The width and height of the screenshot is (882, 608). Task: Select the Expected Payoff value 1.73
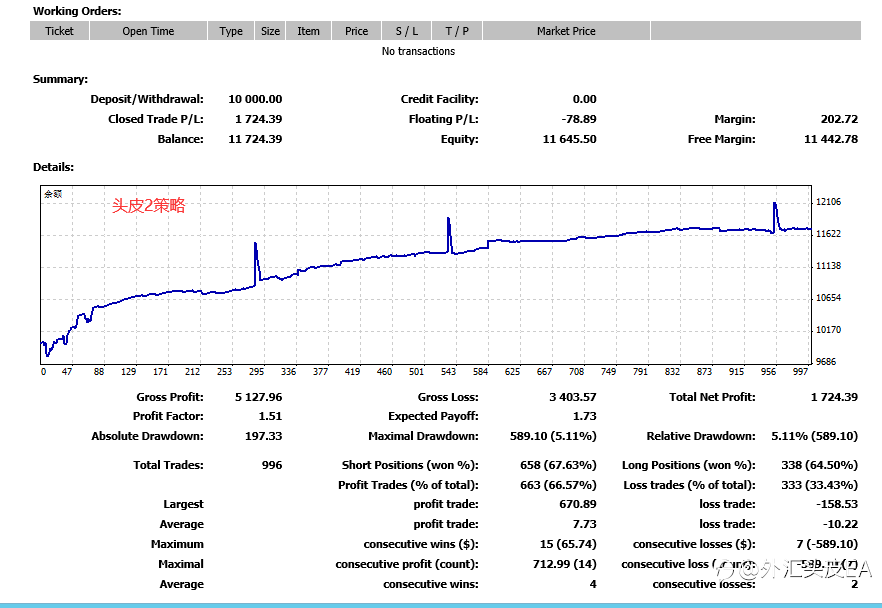click(x=584, y=416)
